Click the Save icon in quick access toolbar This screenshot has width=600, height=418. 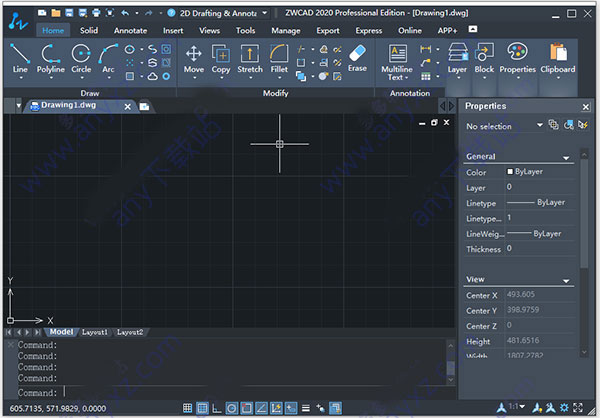click(69, 13)
